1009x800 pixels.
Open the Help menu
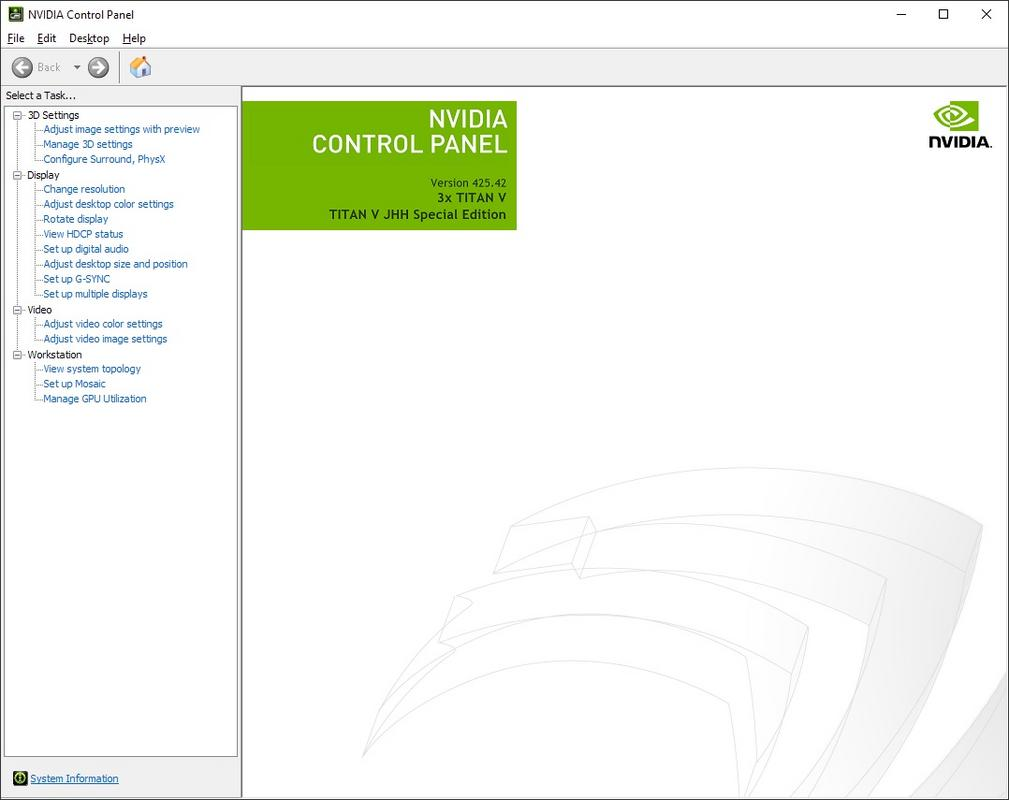pos(134,38)
